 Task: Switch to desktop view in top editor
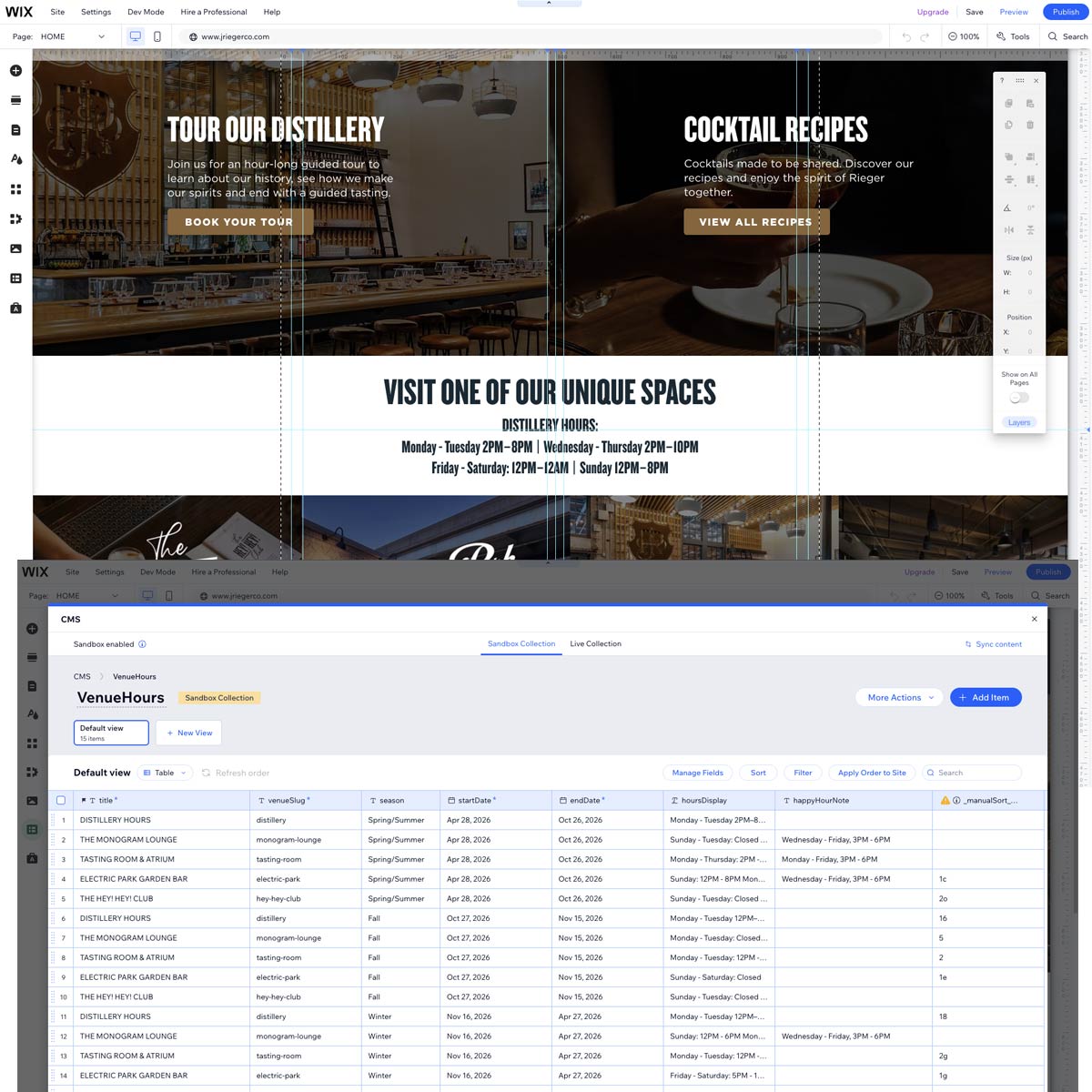(136, 36)
